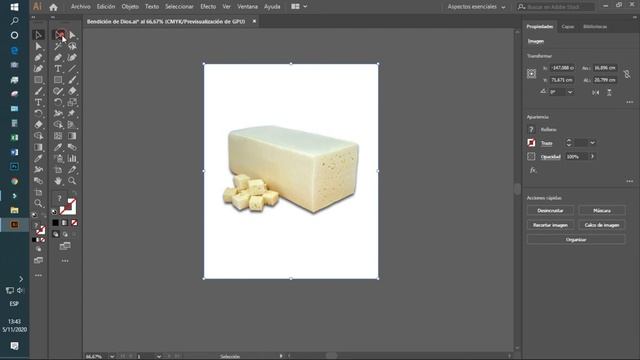The image size is (640, 360).
Task: Select Eyedropper tool in two-column toolbar
Action: [x=58, y=147]
